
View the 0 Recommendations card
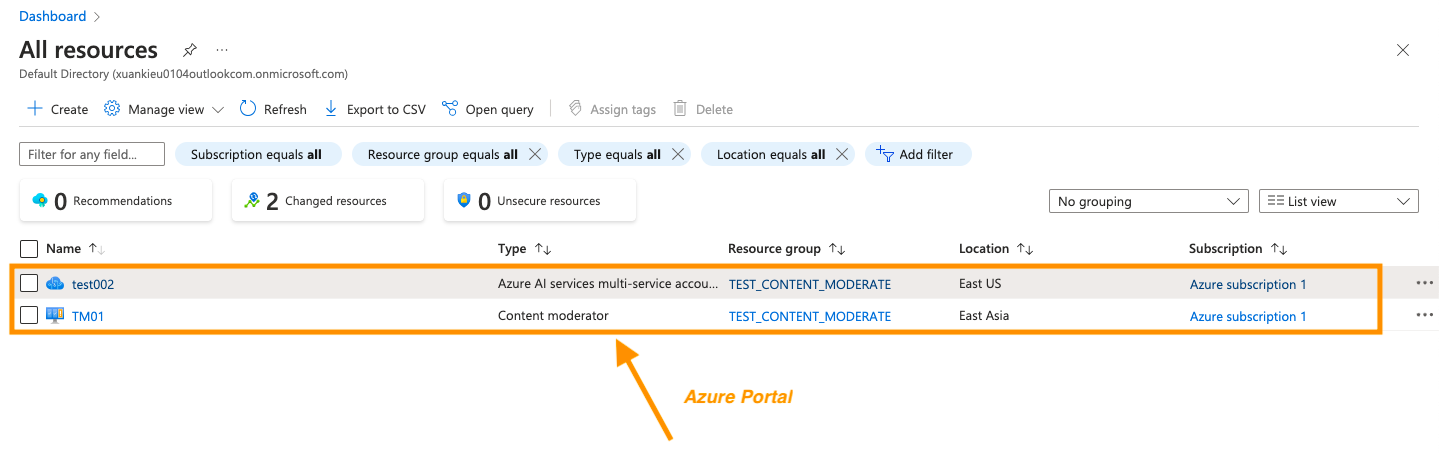click(x=116, y=201)
